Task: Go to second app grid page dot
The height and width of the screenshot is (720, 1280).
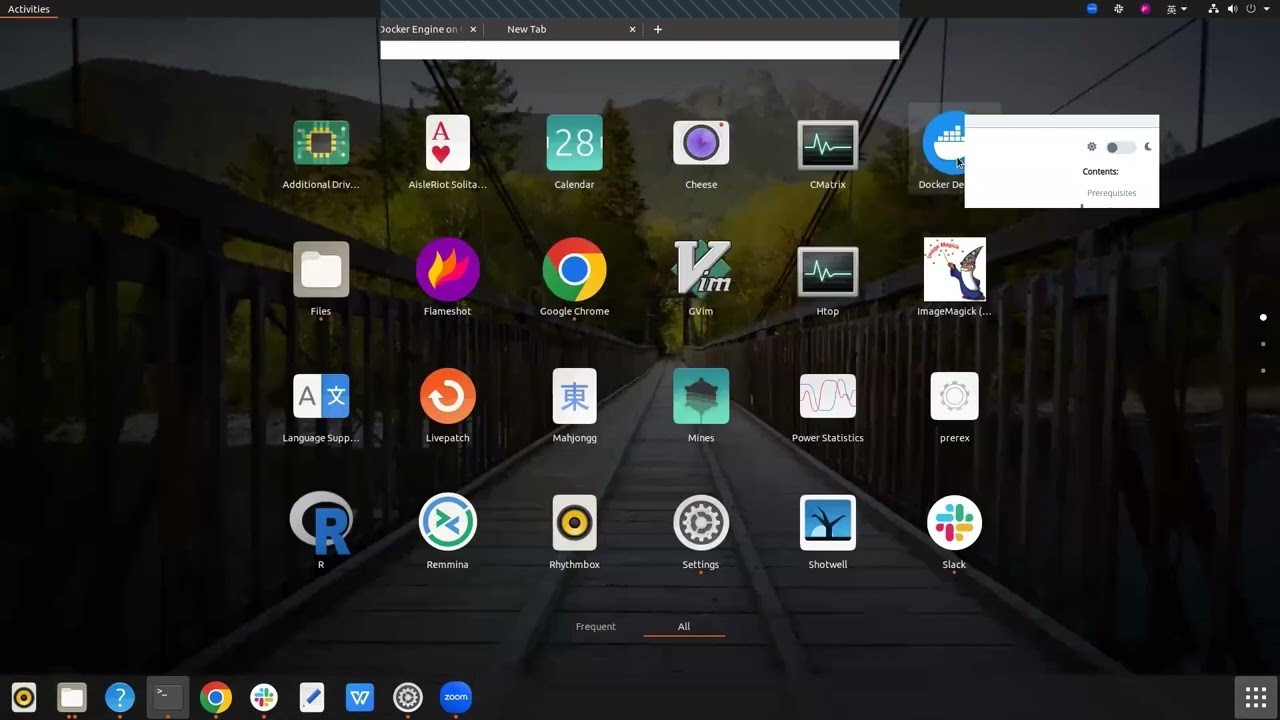Action: [1263, 344]
